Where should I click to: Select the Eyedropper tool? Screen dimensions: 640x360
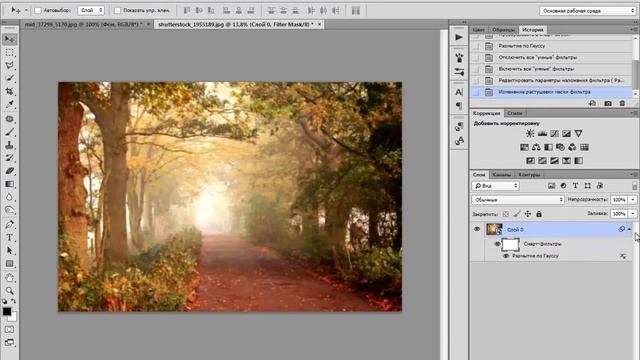click(9, 104)
